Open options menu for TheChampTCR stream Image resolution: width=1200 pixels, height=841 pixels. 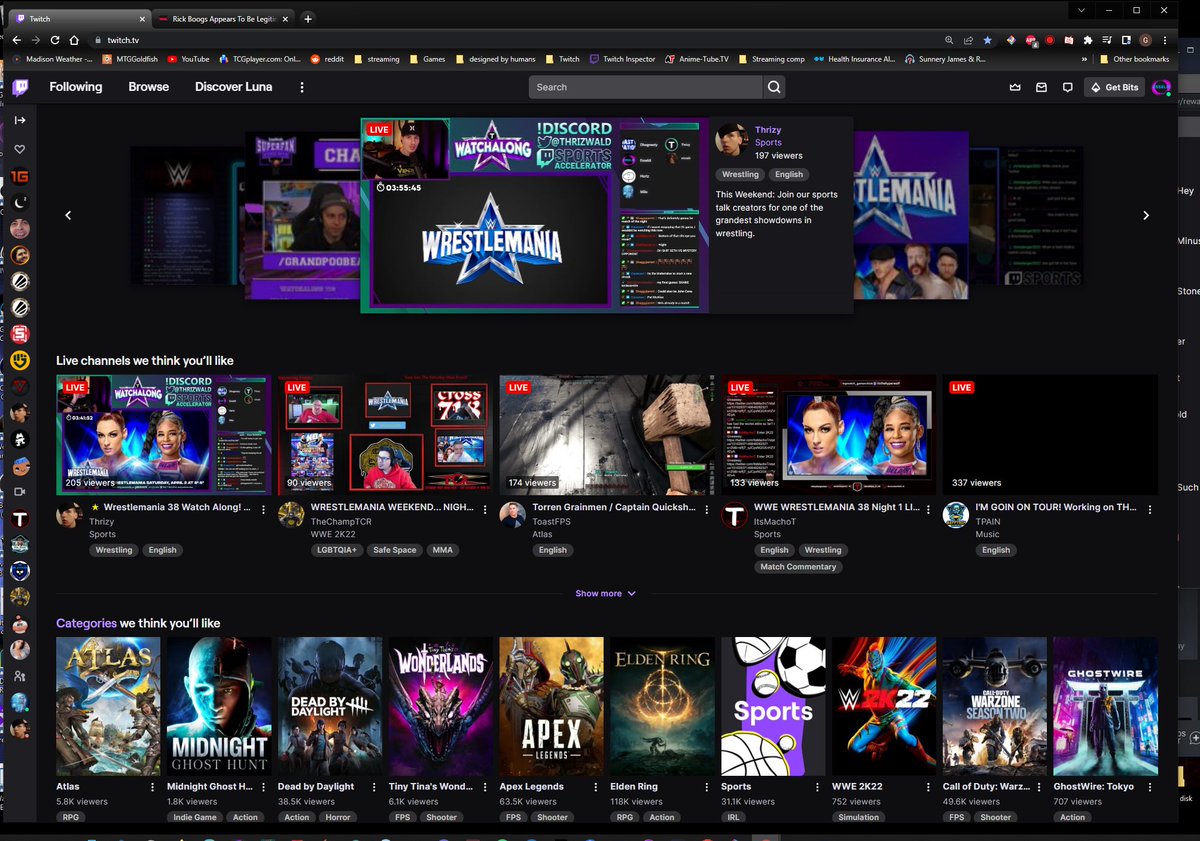coord(485,508)
